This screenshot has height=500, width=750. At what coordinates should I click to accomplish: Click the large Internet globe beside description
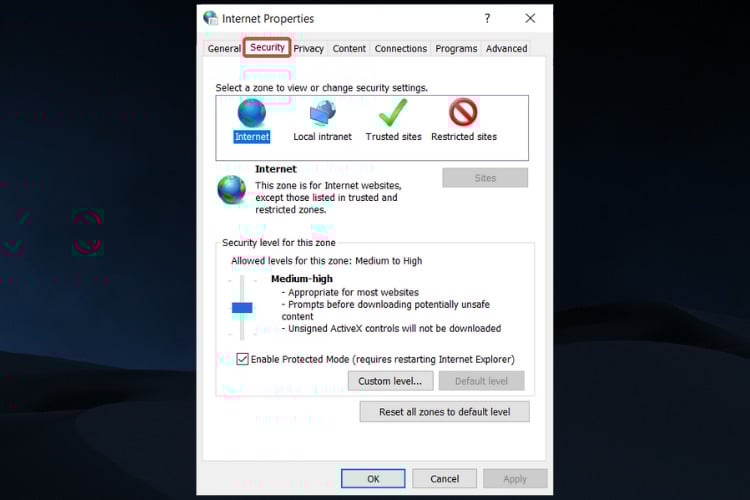(x=232, y=190)
